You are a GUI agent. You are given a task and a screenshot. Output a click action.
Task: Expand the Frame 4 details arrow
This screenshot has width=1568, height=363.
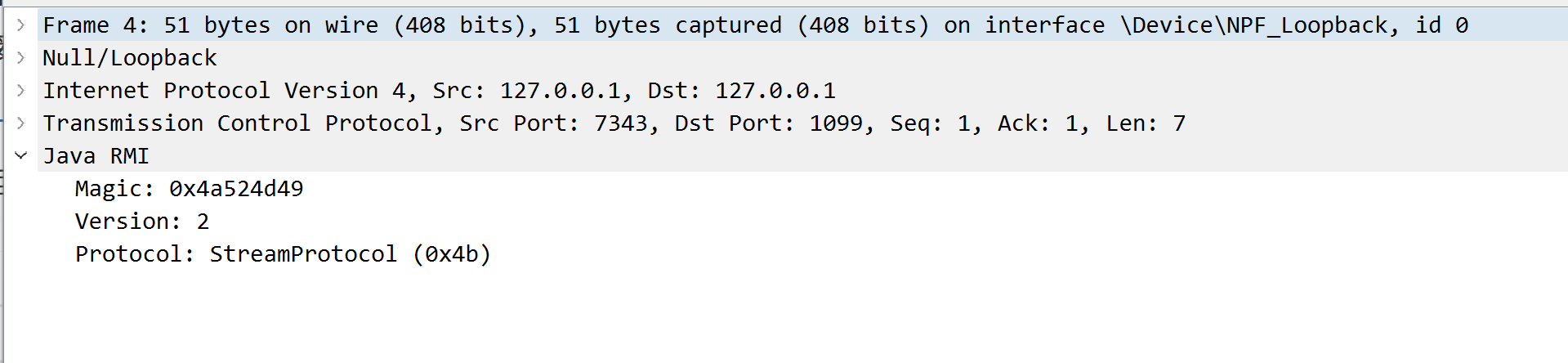pyautogui.click(x=21, y=25)
